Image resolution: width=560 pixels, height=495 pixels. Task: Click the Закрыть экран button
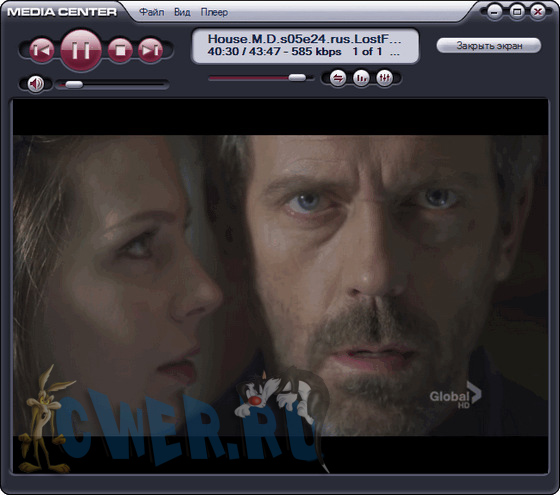coord(489,46)
